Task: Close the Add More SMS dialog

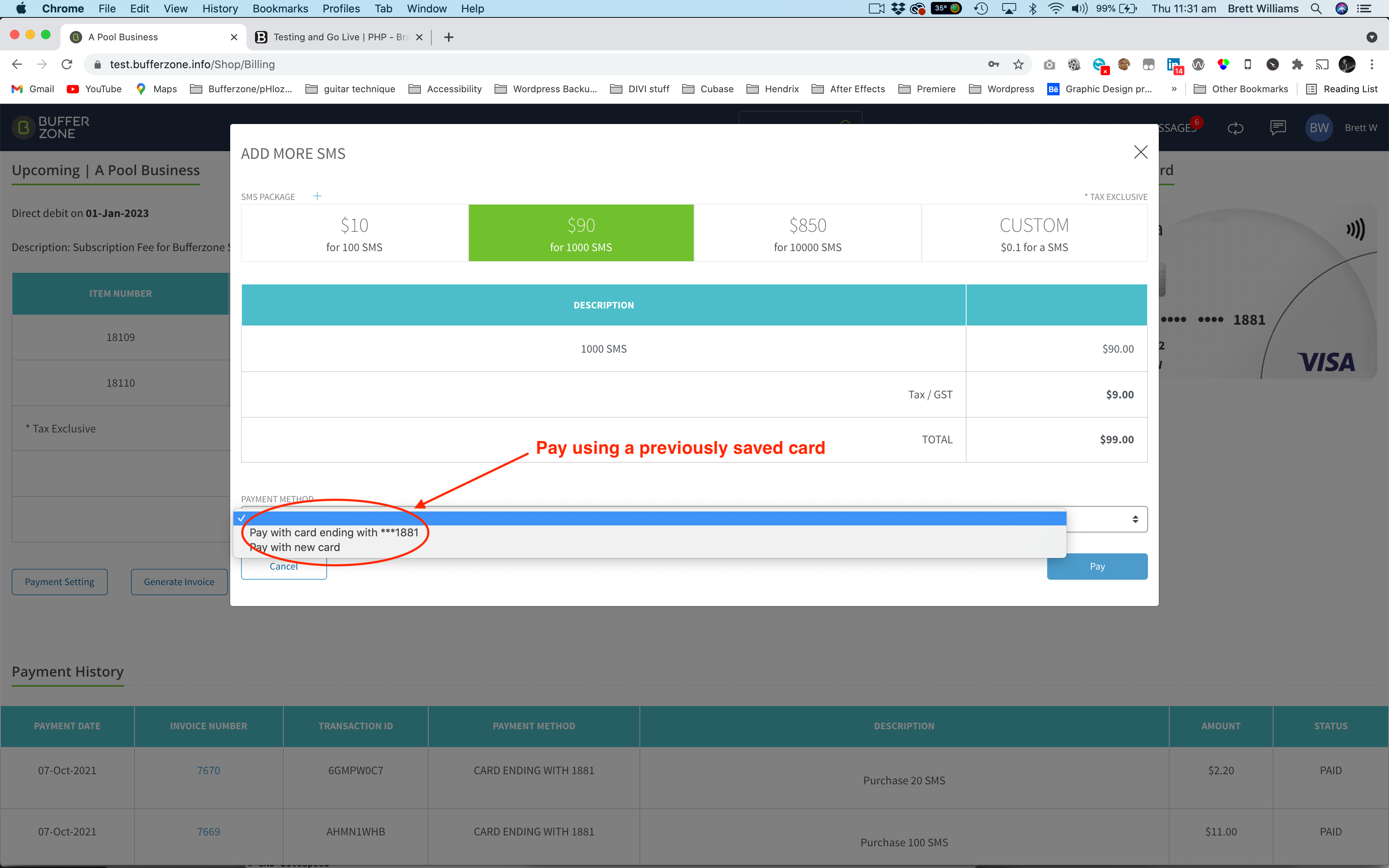Action: coord(1141,152)
